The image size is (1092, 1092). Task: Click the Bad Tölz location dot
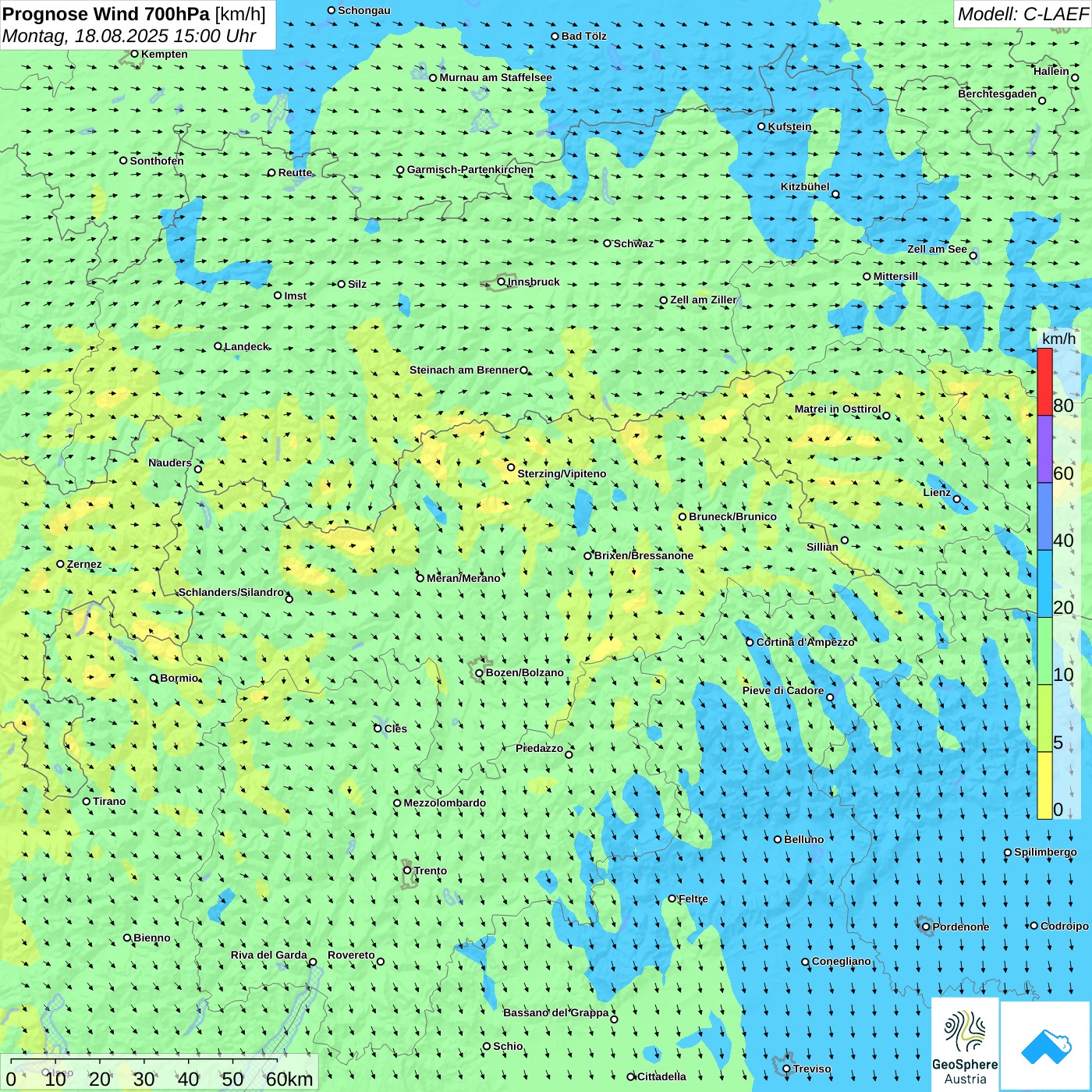pos(555,36)
